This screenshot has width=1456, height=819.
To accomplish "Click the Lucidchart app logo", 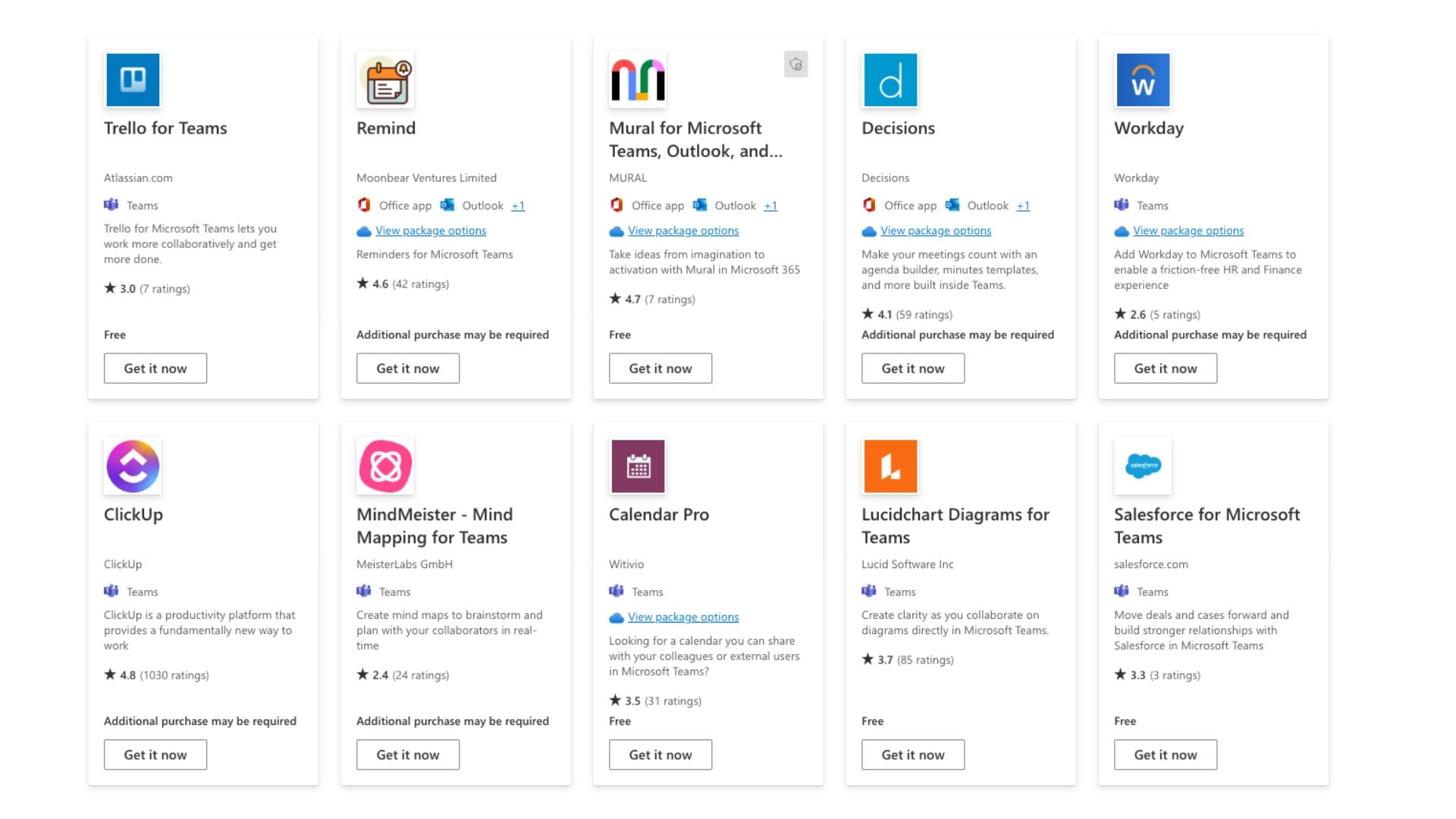I will tap(890, 466).
